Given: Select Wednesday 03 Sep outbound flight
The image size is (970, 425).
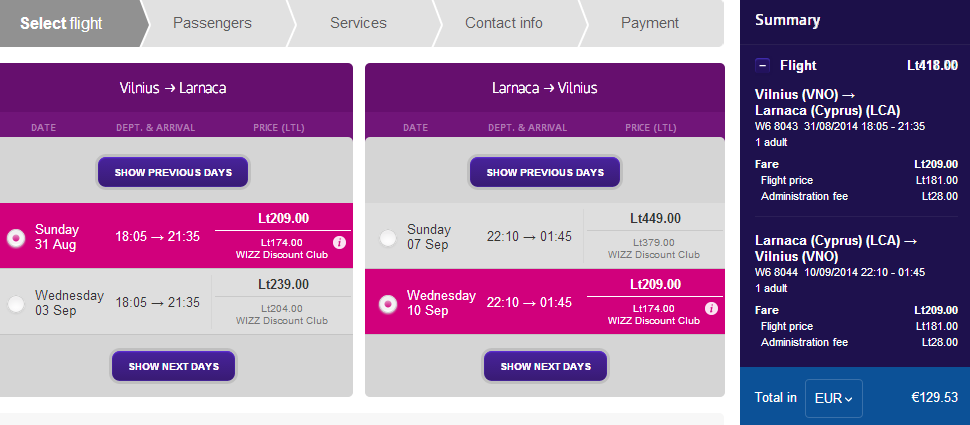Looking at the screenshot, I should tap(16, 303).
